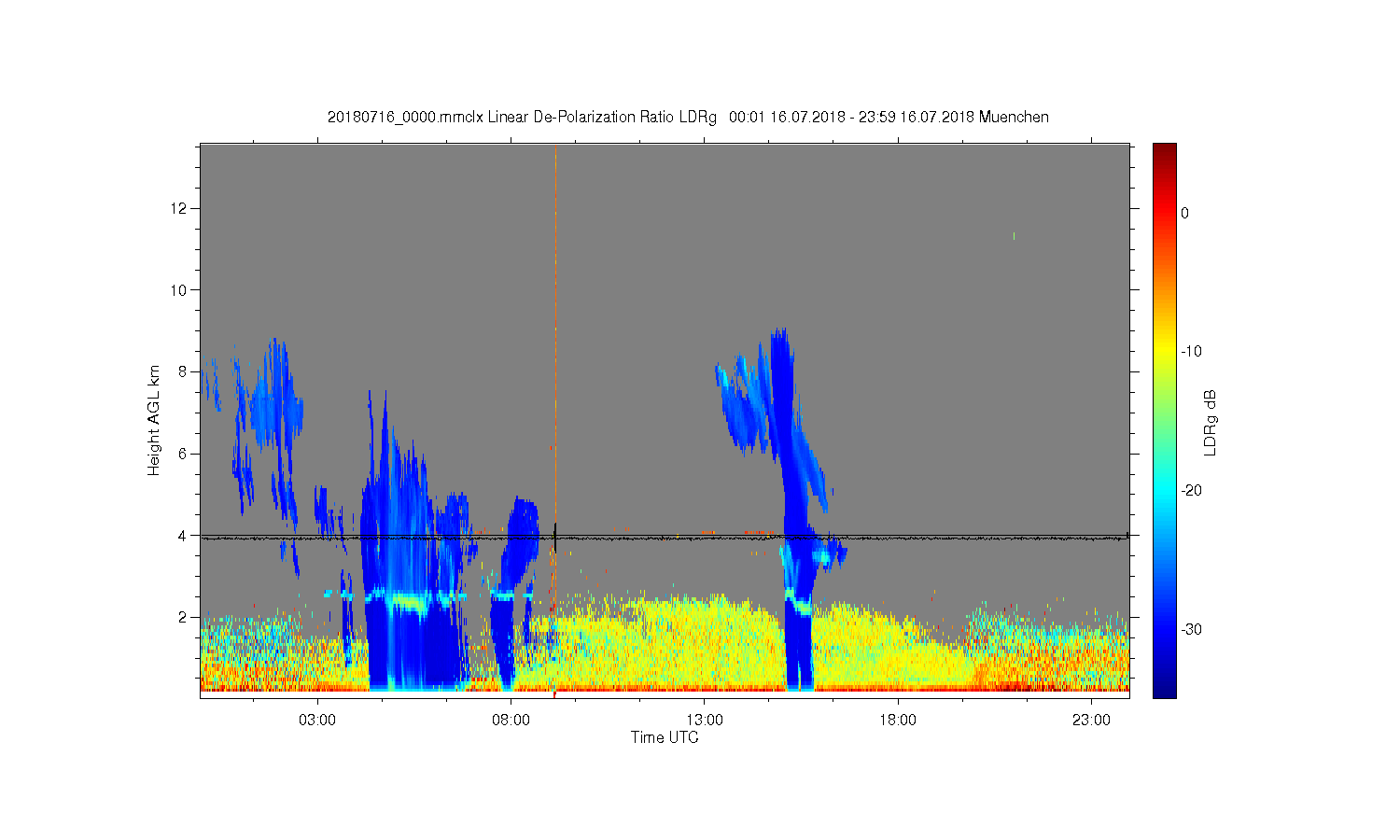Click the height tick label 8

(183, 371)
